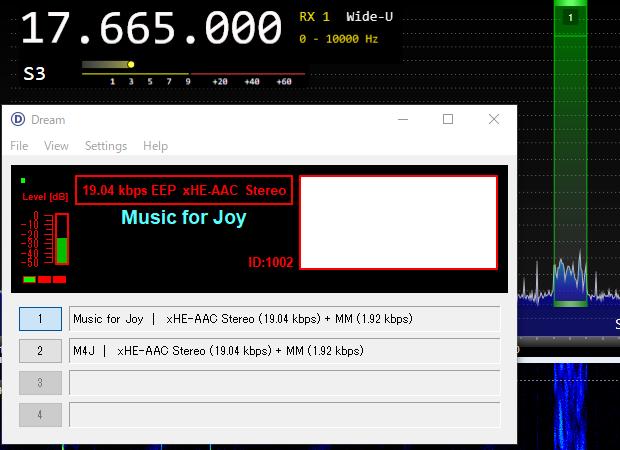Open the Settings menu
The width and height of the screenshot is (620, 450).
tap(105, 146)
